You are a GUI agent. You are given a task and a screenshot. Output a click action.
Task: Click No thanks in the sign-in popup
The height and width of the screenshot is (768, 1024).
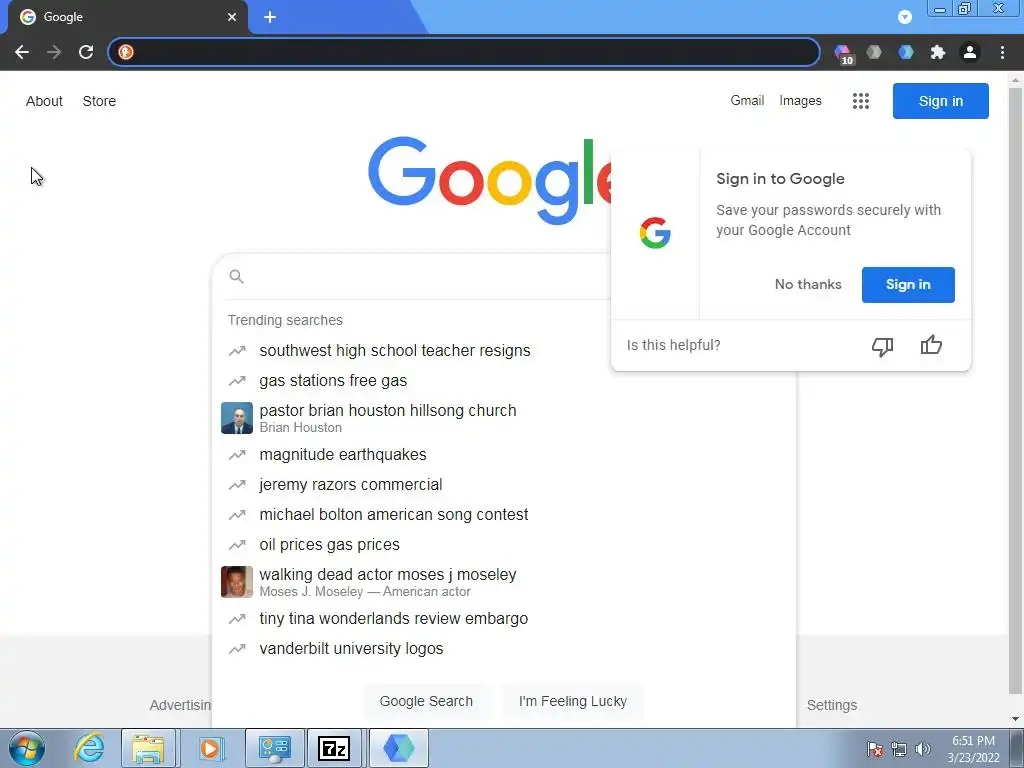(x=808, y=285)
